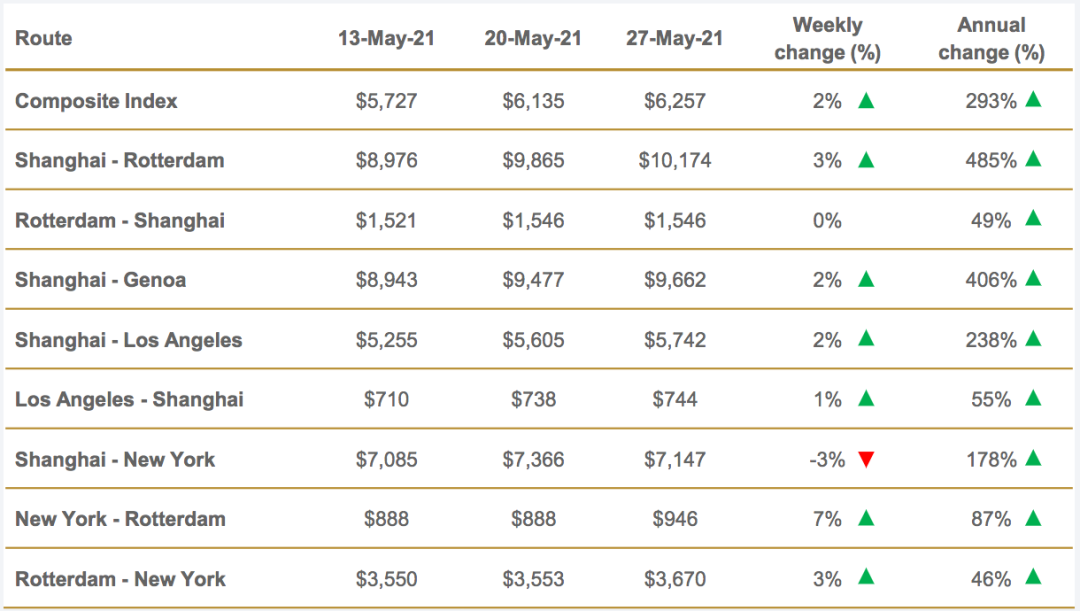Viewport: 1080px width, 611px height.
Task: Click the annual change arrow for Los Angeles - Shanghai
Action: coord(1033,399)
